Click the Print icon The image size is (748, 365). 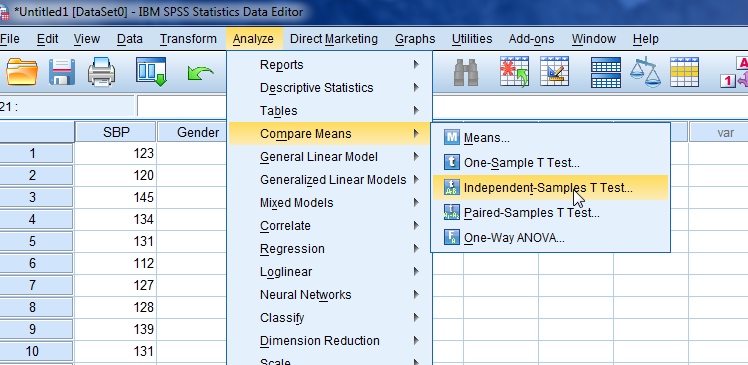pos(101,72)
